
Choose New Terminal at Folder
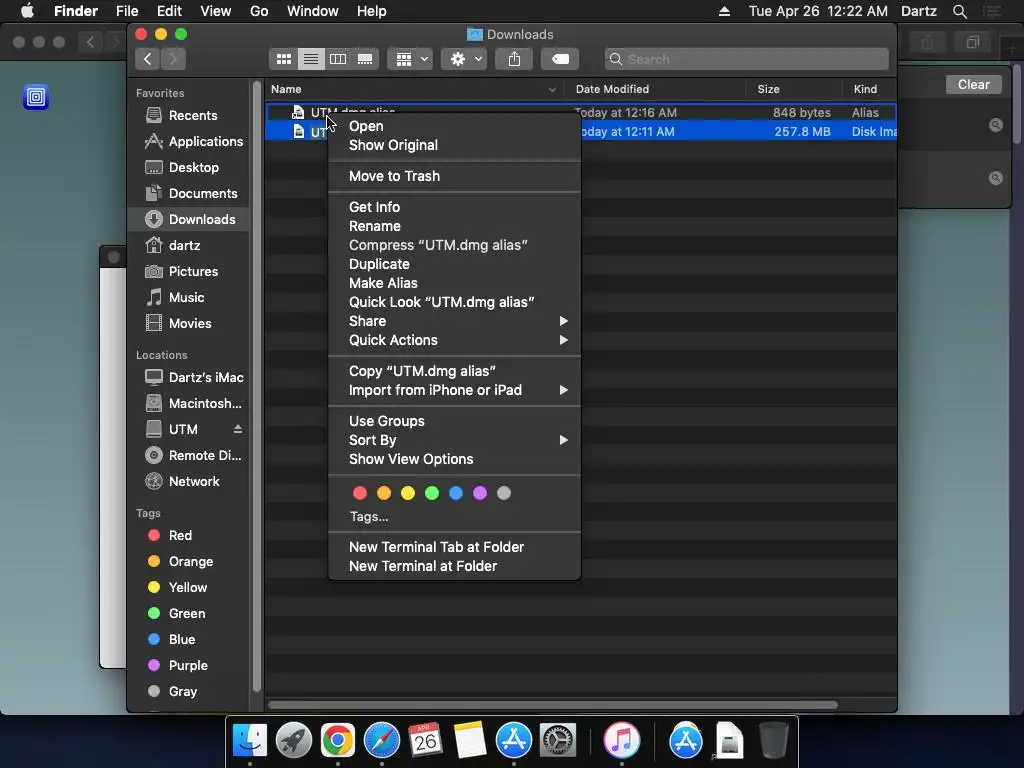[454, 566]
